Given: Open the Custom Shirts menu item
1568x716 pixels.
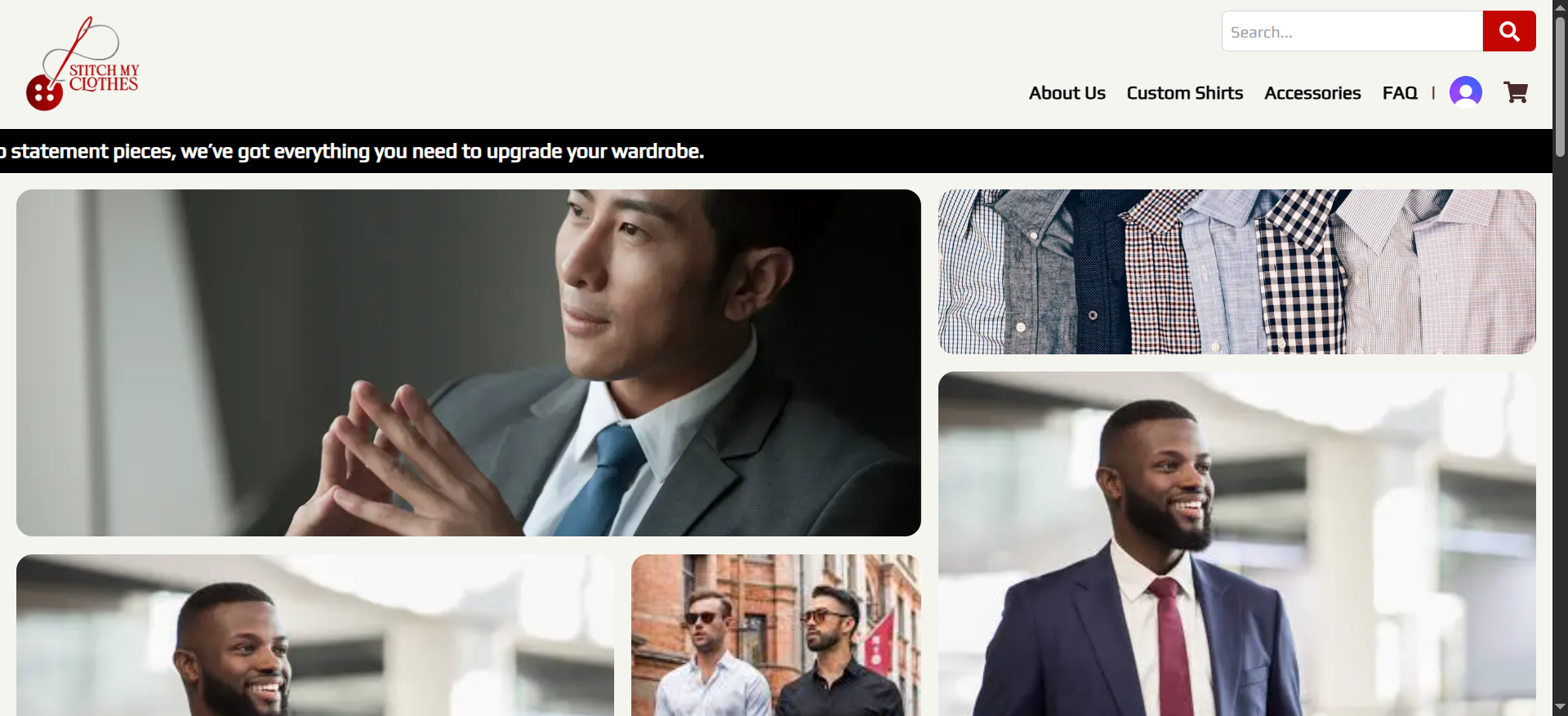Looking at the screenshot, I should (1184, 93).
